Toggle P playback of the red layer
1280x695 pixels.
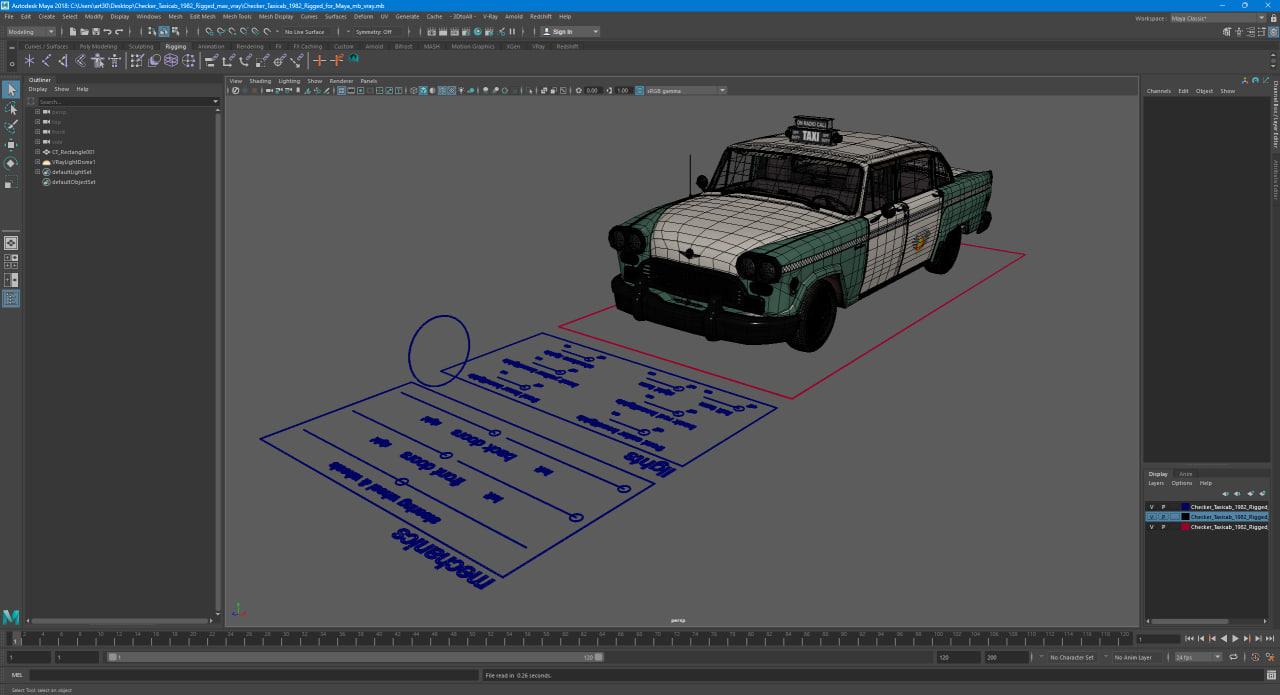point(1163,527)
